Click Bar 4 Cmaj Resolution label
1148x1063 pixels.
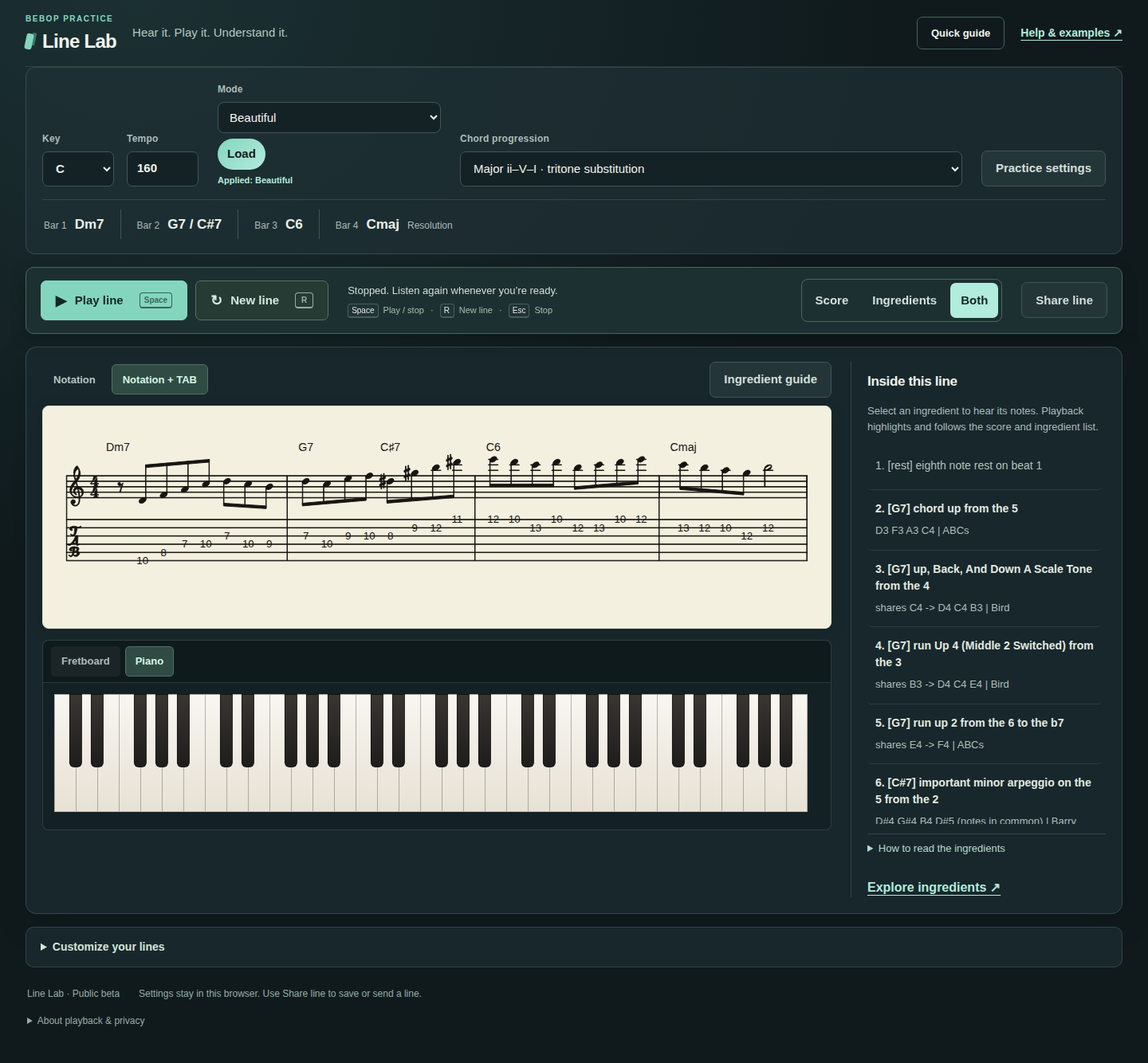(394, 225)
